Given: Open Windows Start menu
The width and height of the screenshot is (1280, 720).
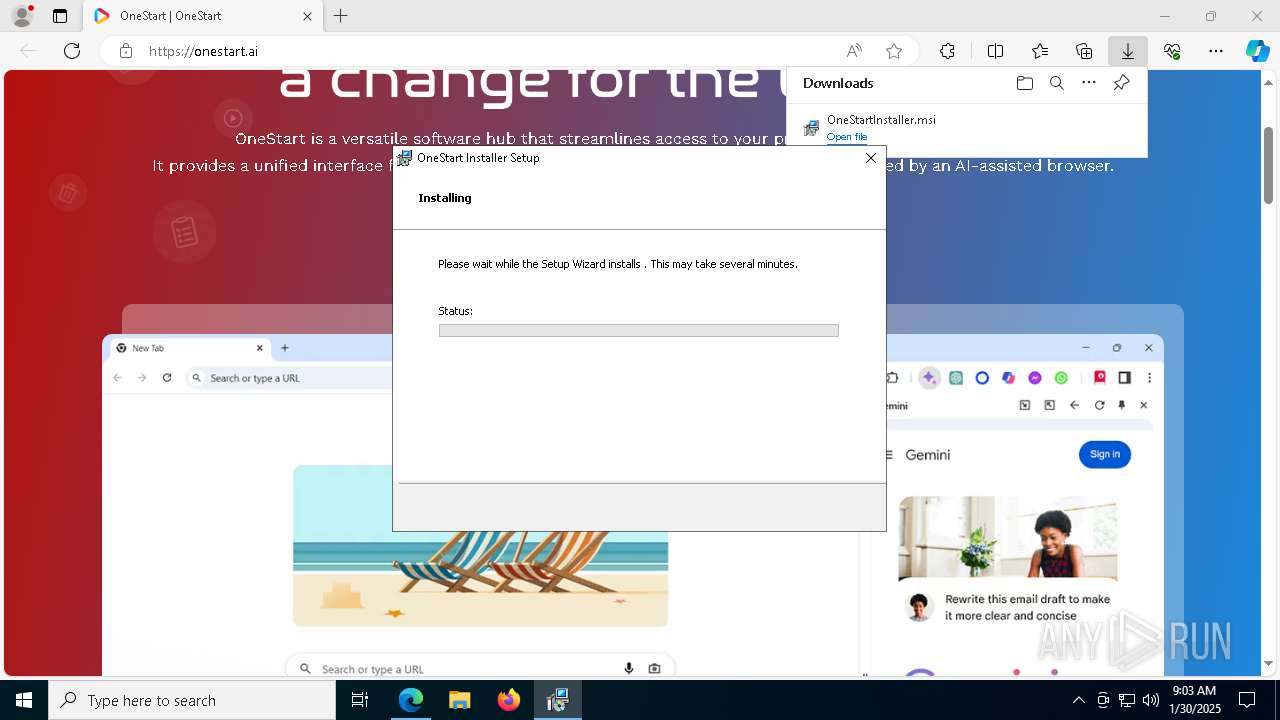Looking at the screenshot, I should 24,700.
